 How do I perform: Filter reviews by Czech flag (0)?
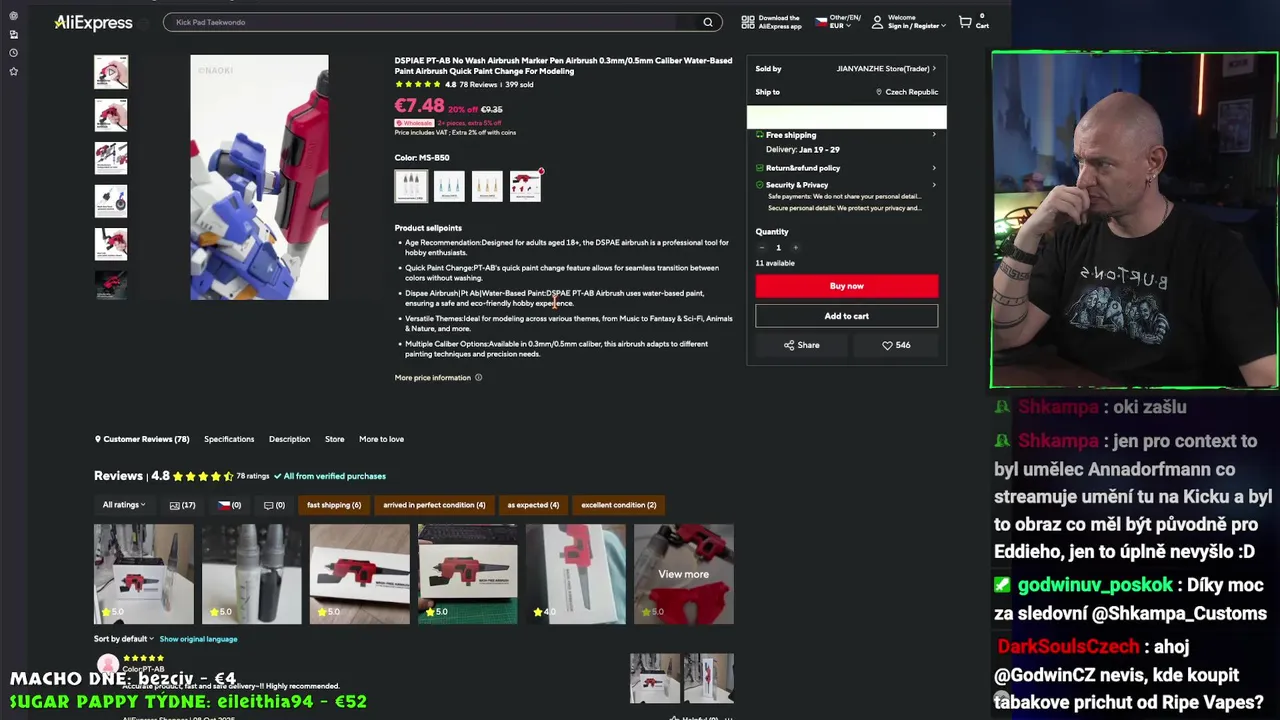tap(230, 505)
